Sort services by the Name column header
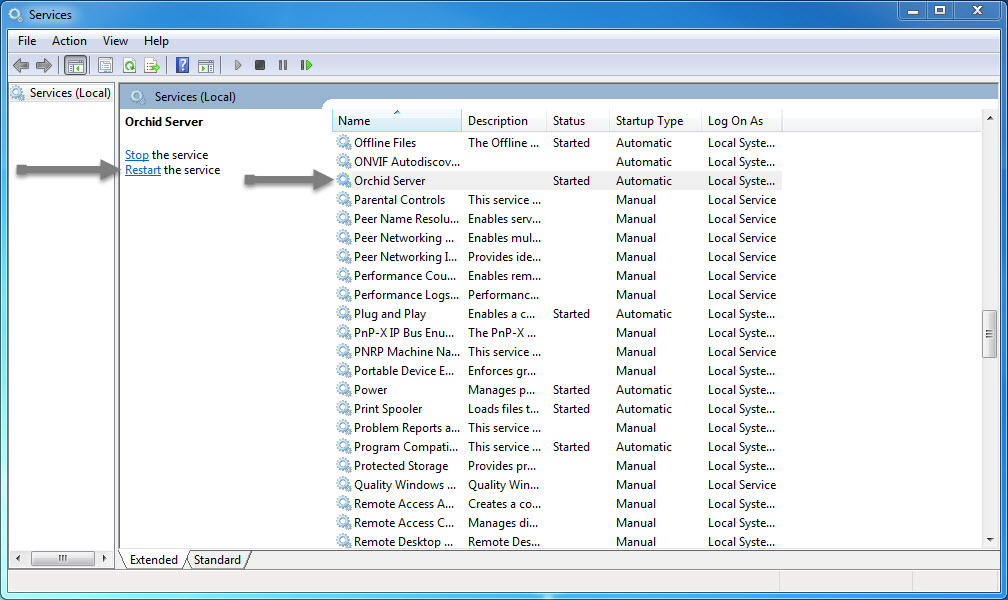This screenshot has width=1008, height=600. (397, 121)
